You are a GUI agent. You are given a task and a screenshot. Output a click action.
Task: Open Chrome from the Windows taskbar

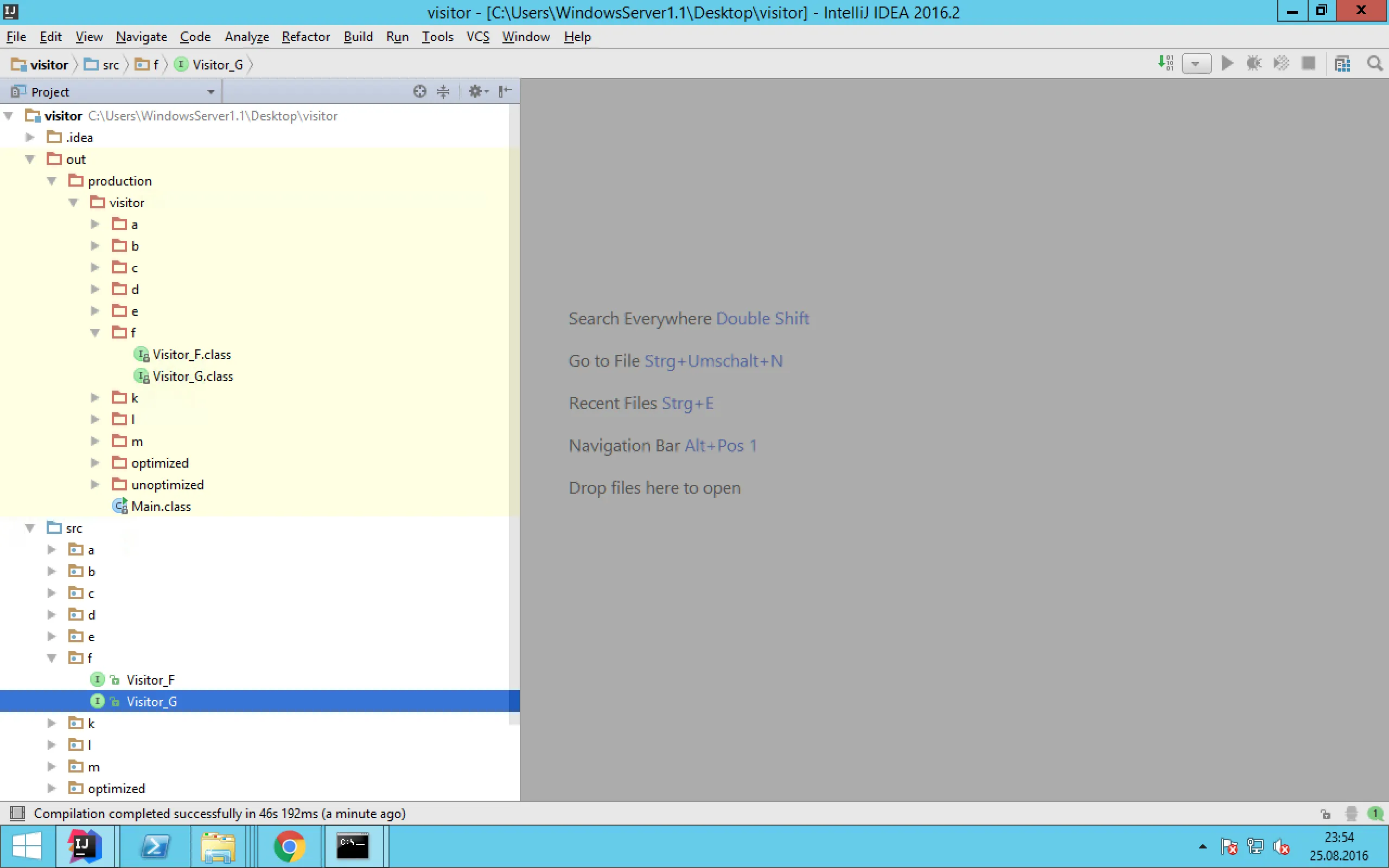coord(289,846)
